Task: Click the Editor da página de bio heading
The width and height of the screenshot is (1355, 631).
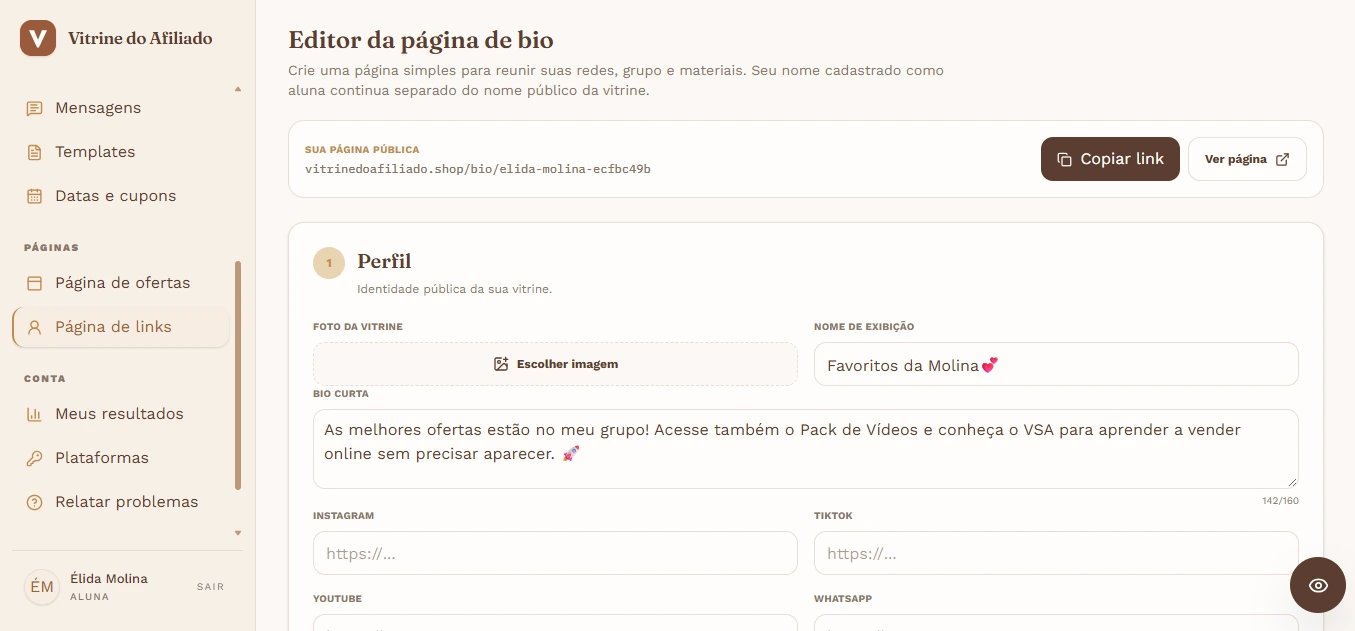Action: (421, 40)
